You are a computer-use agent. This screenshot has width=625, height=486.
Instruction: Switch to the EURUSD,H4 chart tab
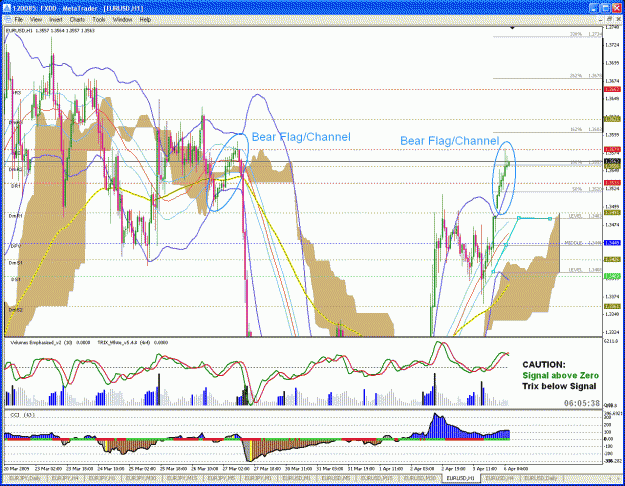click(499, 478)
